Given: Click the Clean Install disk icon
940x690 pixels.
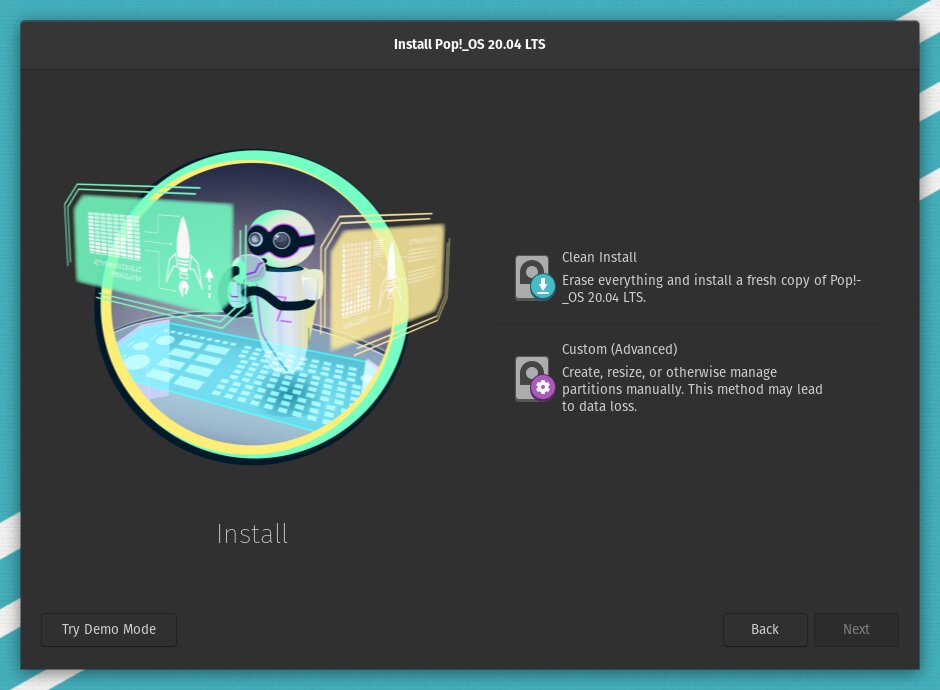Looking at the screenshot, I should (534, 278).
